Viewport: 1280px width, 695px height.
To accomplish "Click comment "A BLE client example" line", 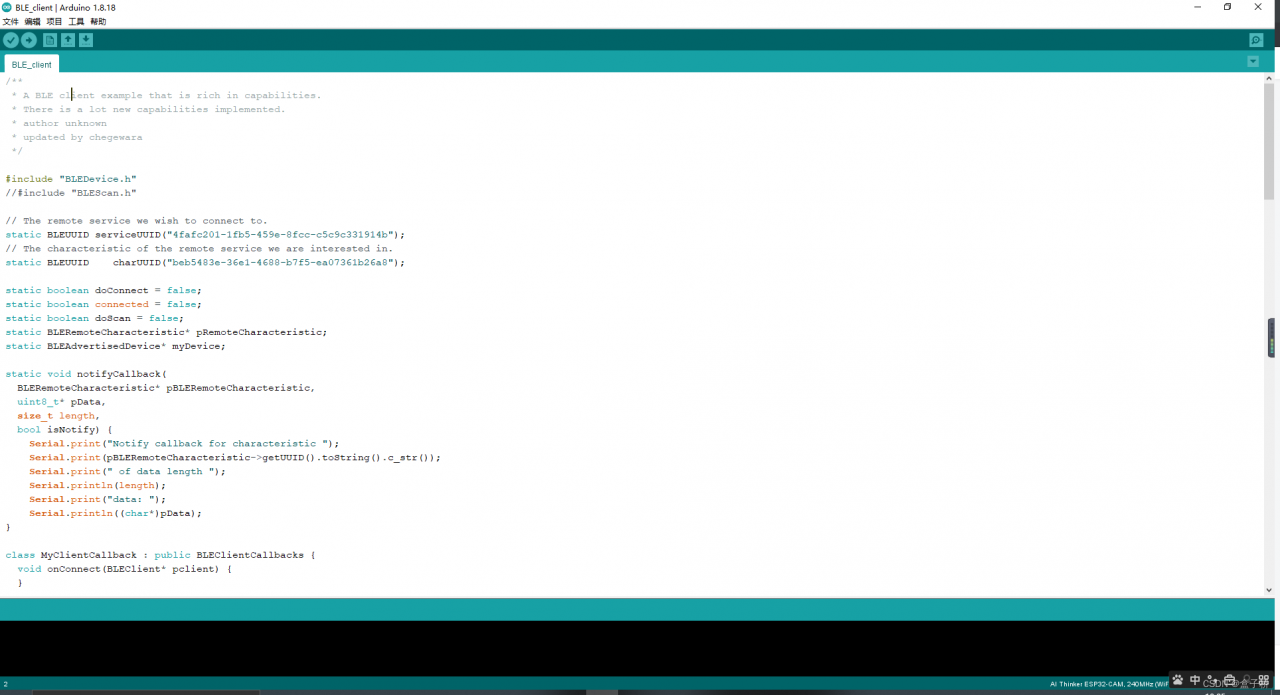I will pyautogui.click(x=166, y=96).
